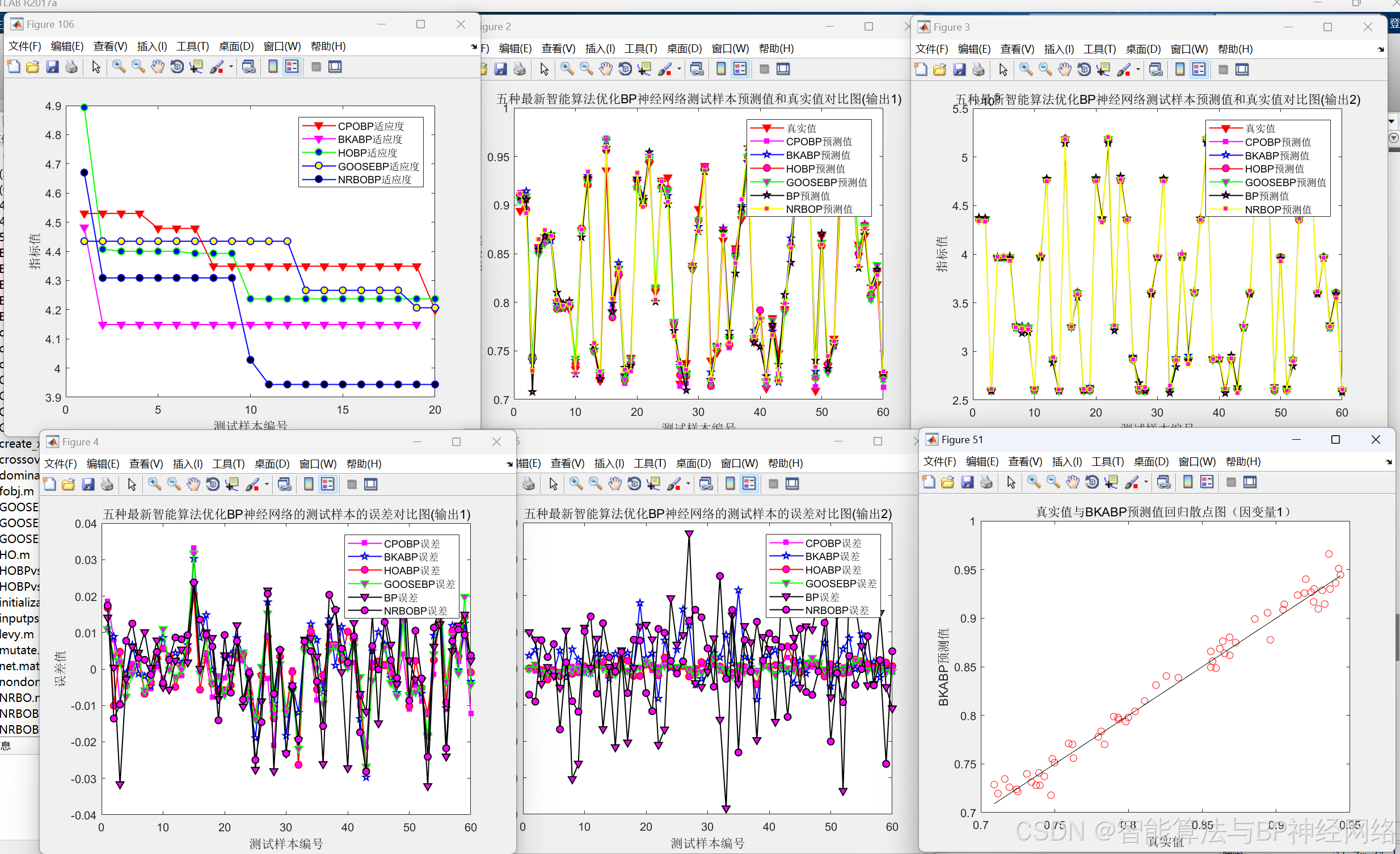The height and width of the screenshot is (854, 1400).
Task: Click levy.m file in left file list
Action: [x=17, y=634]
